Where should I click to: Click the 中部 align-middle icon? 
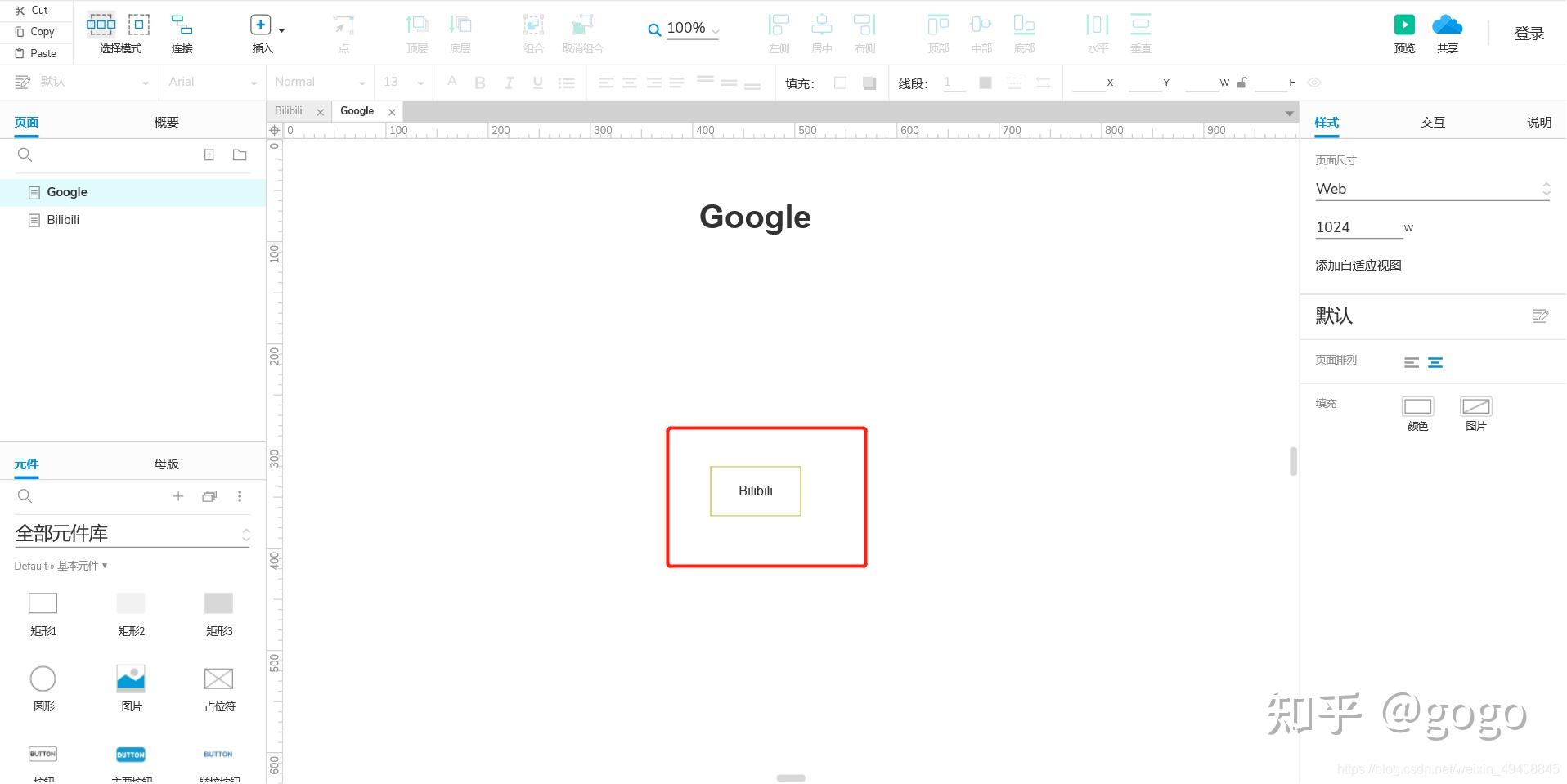[981, 25]
